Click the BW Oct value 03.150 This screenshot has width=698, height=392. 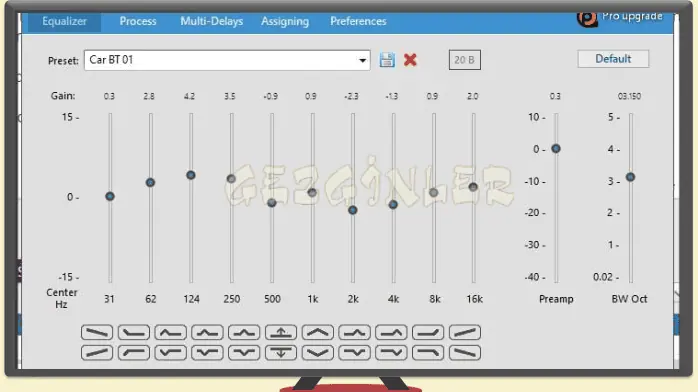coord(629,96)
